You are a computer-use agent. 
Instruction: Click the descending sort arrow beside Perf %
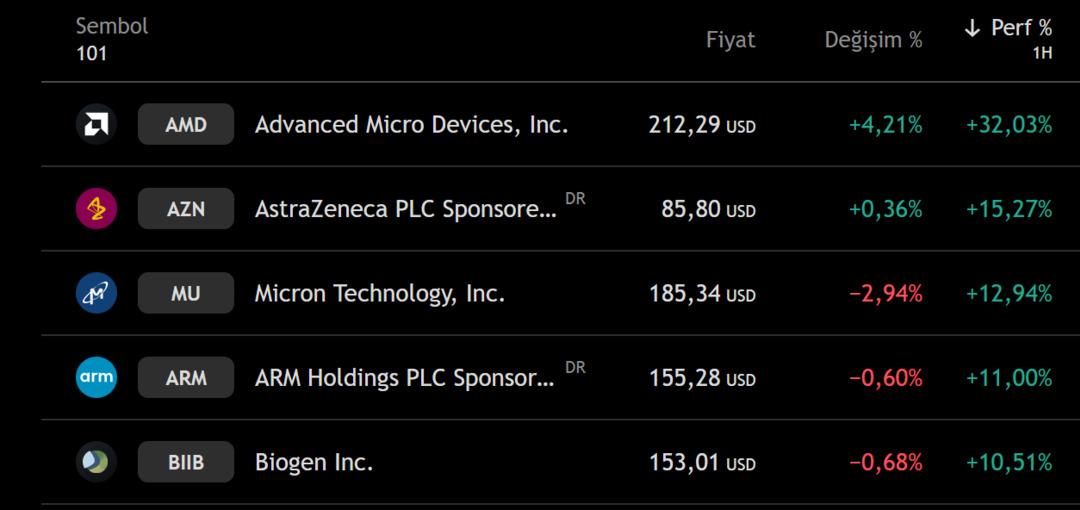pyautogui.click(x=972, y=29)
